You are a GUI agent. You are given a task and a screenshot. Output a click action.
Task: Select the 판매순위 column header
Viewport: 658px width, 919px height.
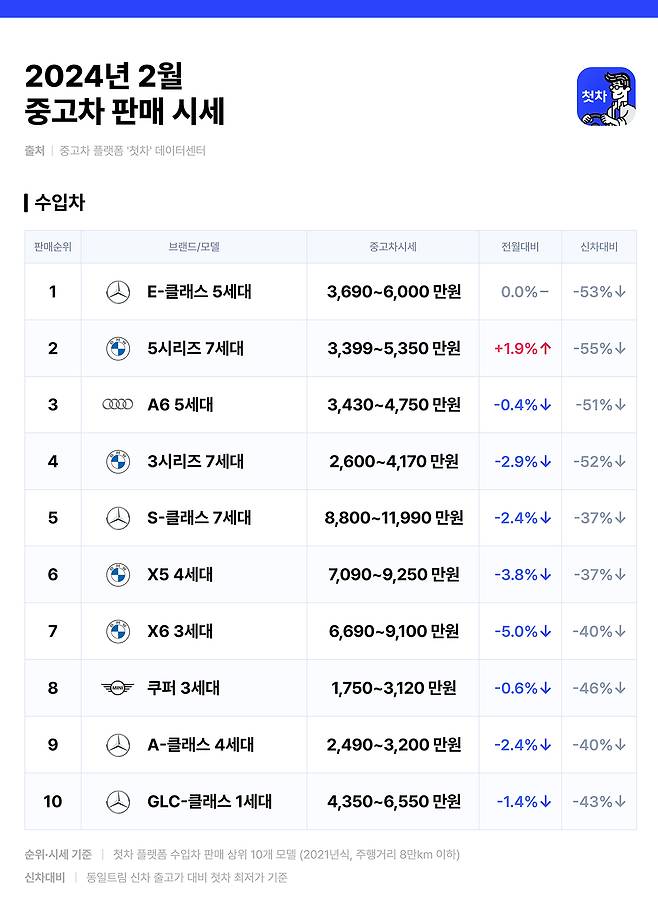point(53,247)
